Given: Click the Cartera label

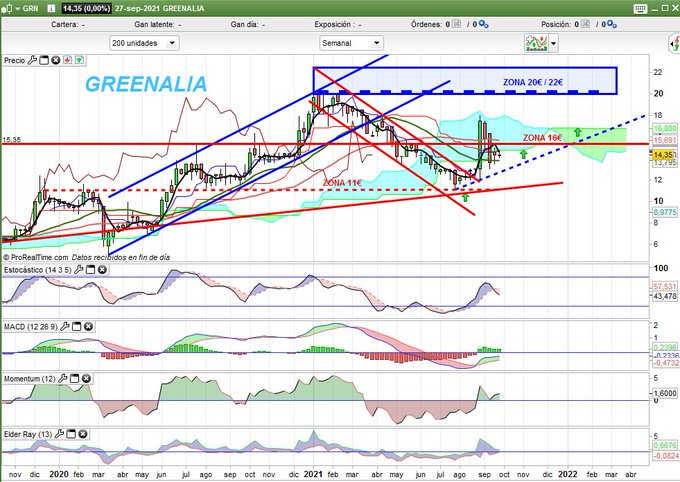Looking at the screenshot, I should click(65, 25).
